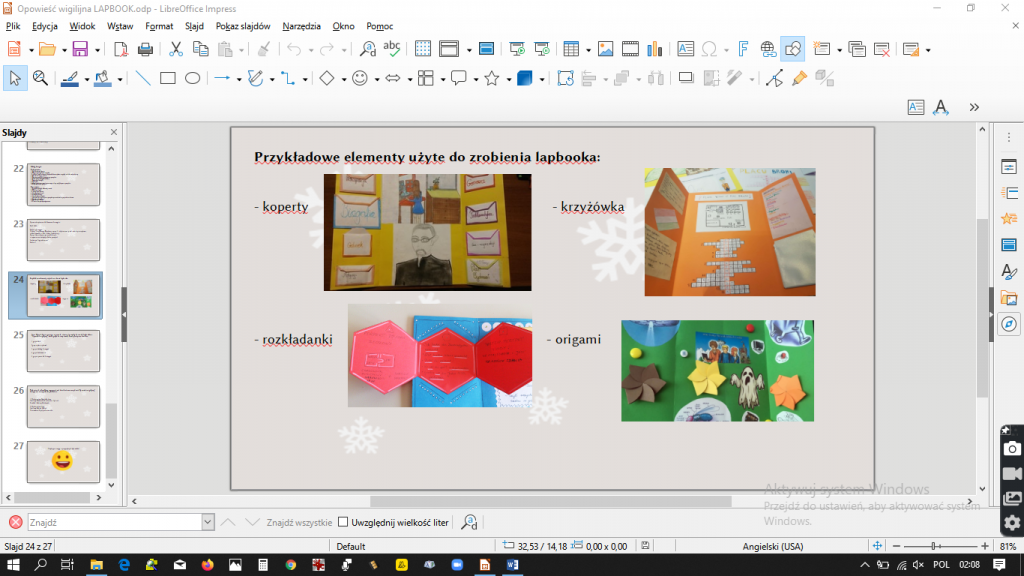Open the Find field history dropdown
Image resolution: width=1024 pixels, height=576 pixels.
click(x=208, y=522)
